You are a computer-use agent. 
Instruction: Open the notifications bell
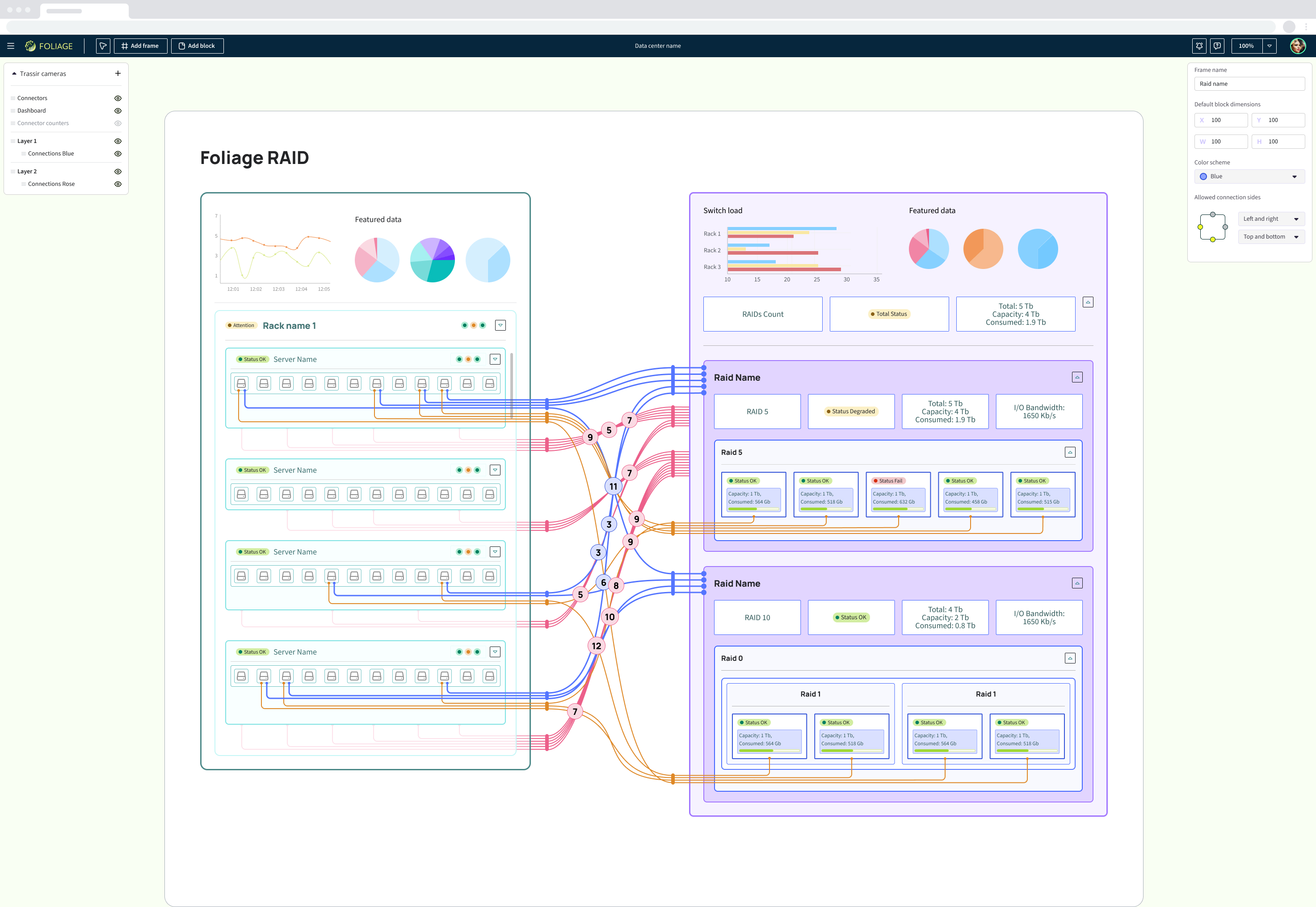tap(1199, 46)
